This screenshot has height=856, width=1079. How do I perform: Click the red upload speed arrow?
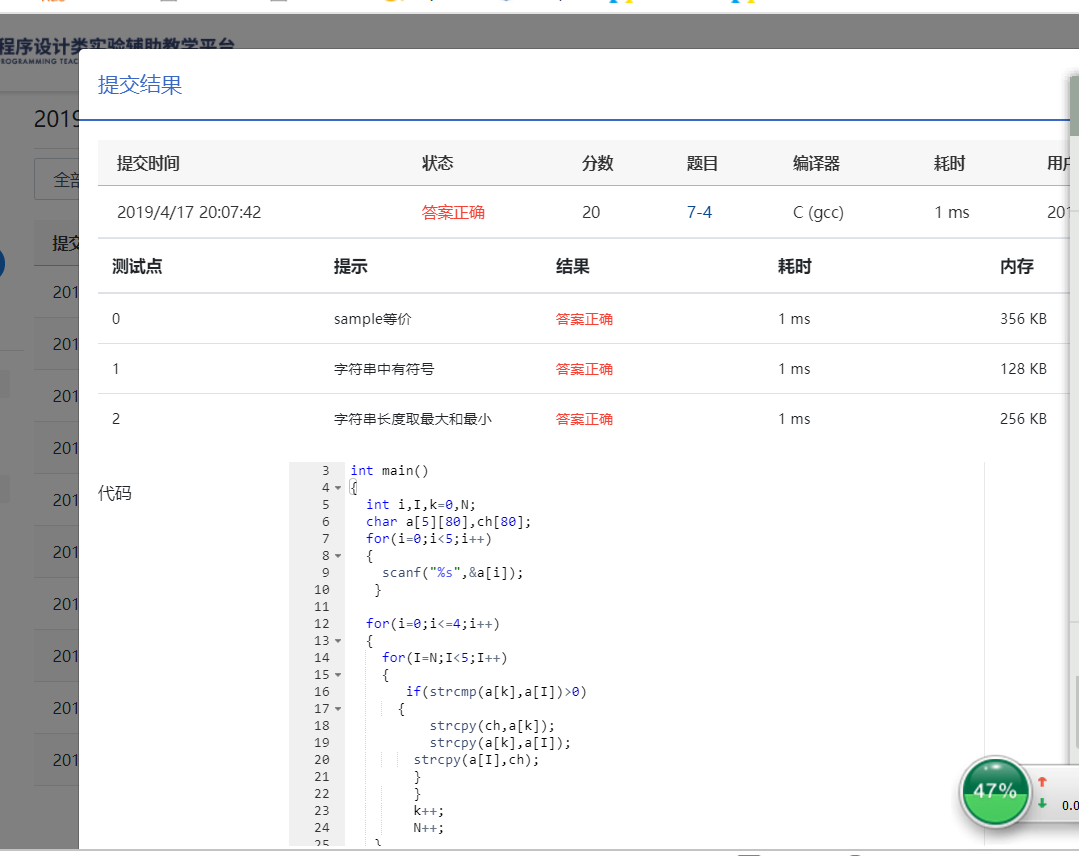pyautogui.click(x=1043, y=782)
